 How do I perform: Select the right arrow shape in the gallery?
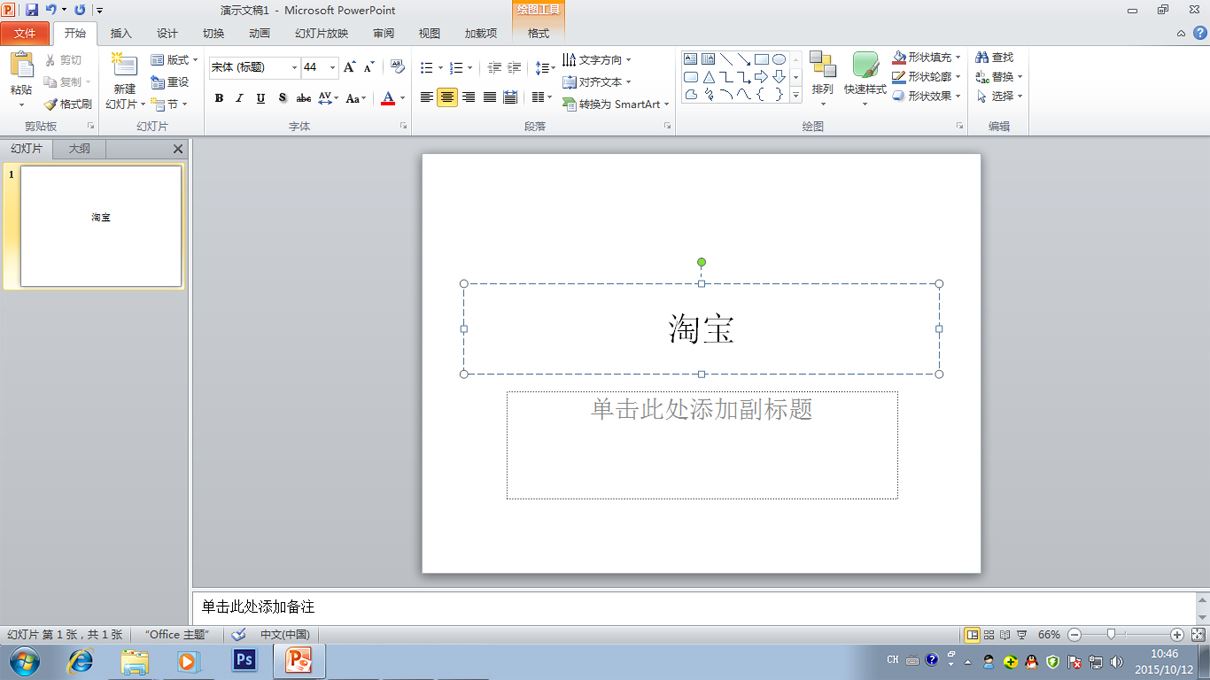pyautogui.click(x=761, y=77)
